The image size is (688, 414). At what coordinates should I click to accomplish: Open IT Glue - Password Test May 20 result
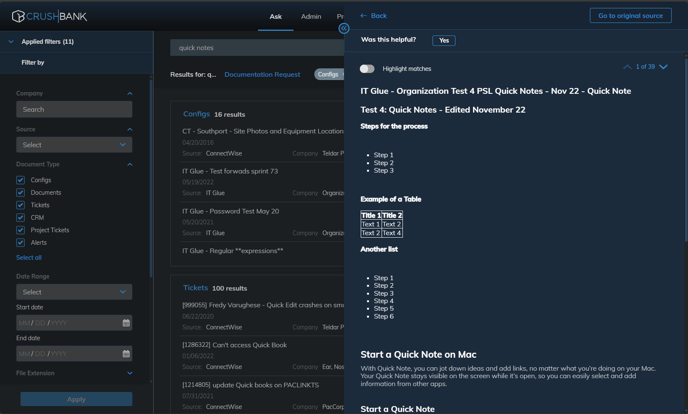pos(230,211)
